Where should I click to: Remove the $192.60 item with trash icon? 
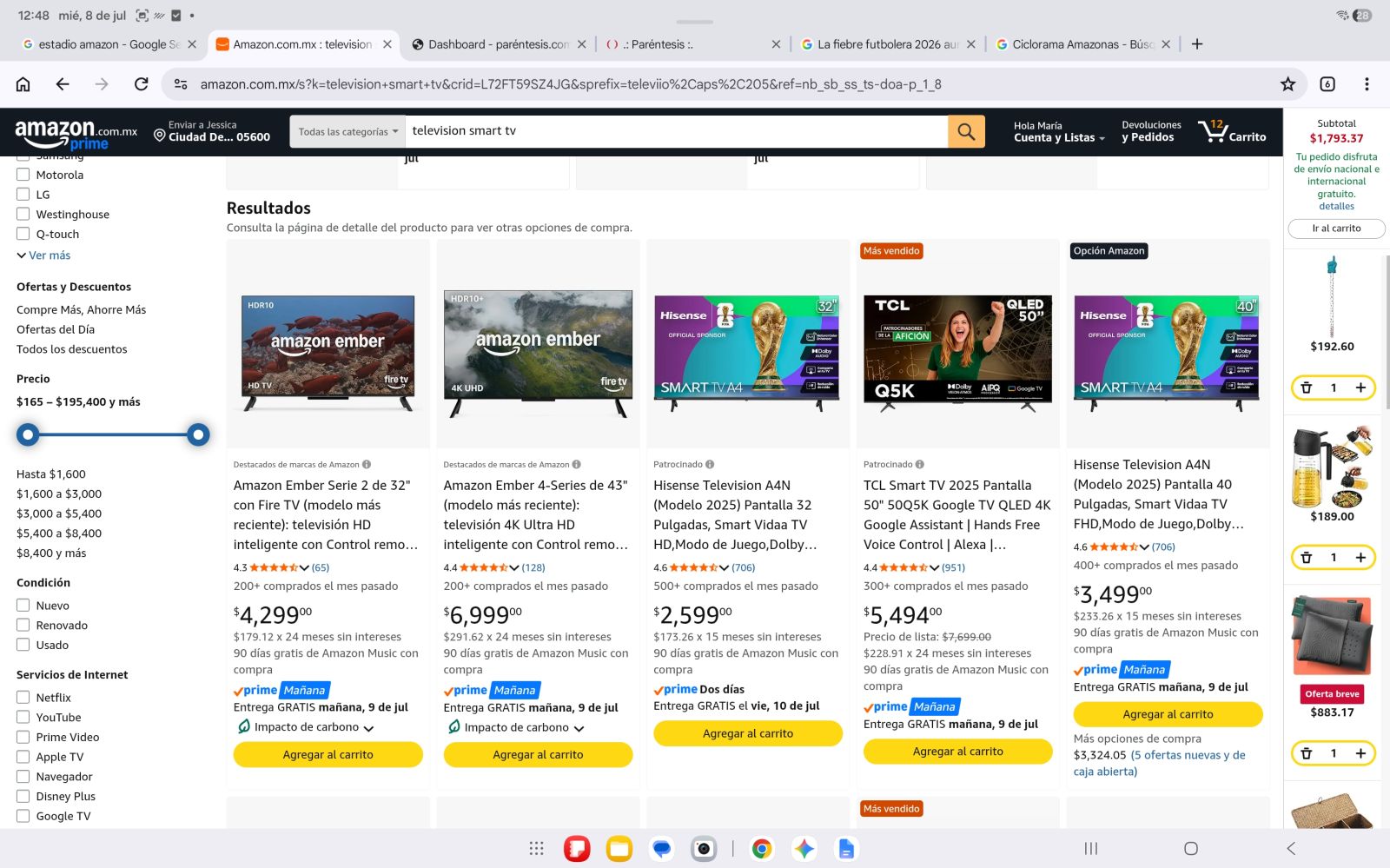(1307, 388)
